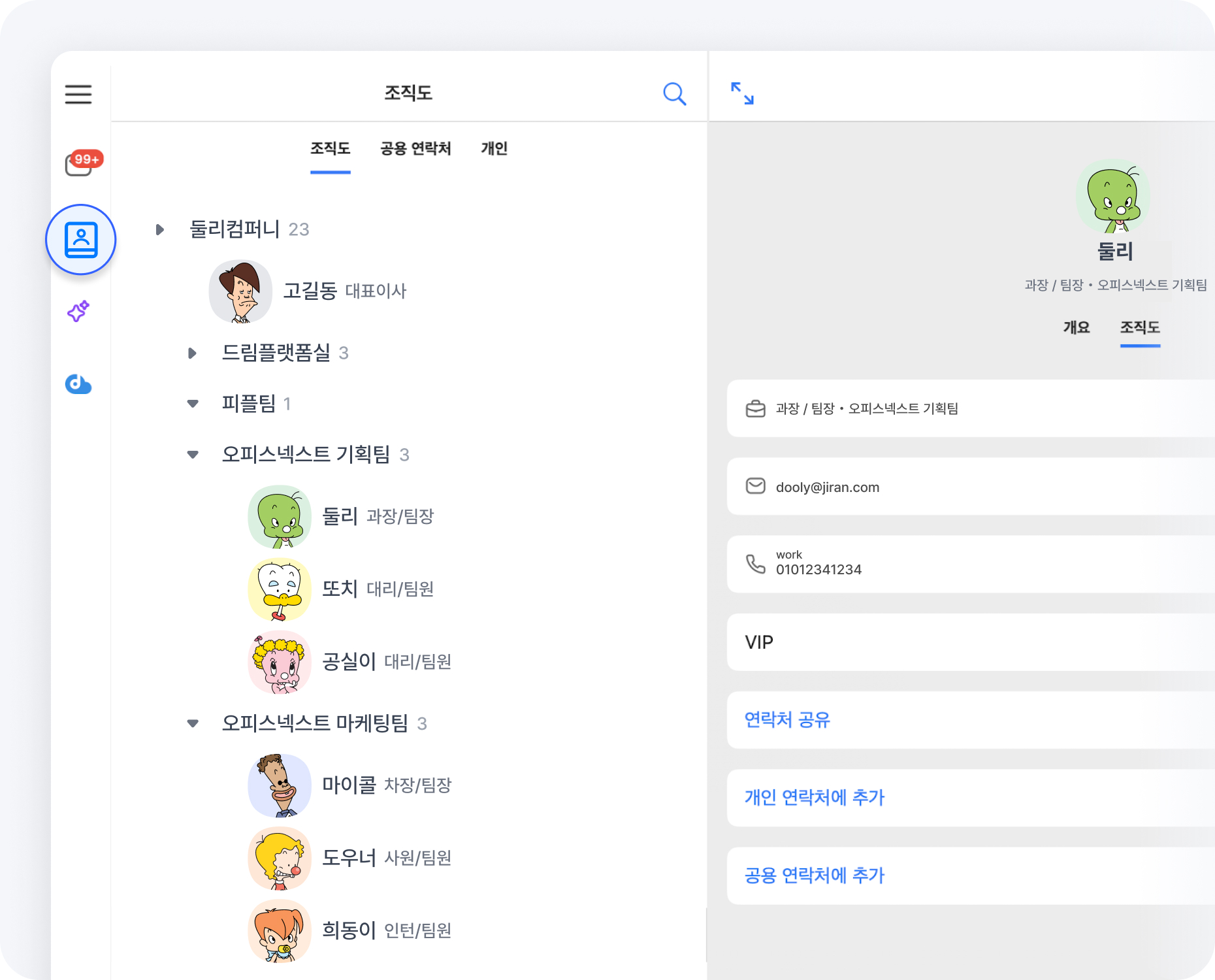Screen dimensions: 1215x980
Task: Select 고길동's avatar picture
Action: point(240,291)
